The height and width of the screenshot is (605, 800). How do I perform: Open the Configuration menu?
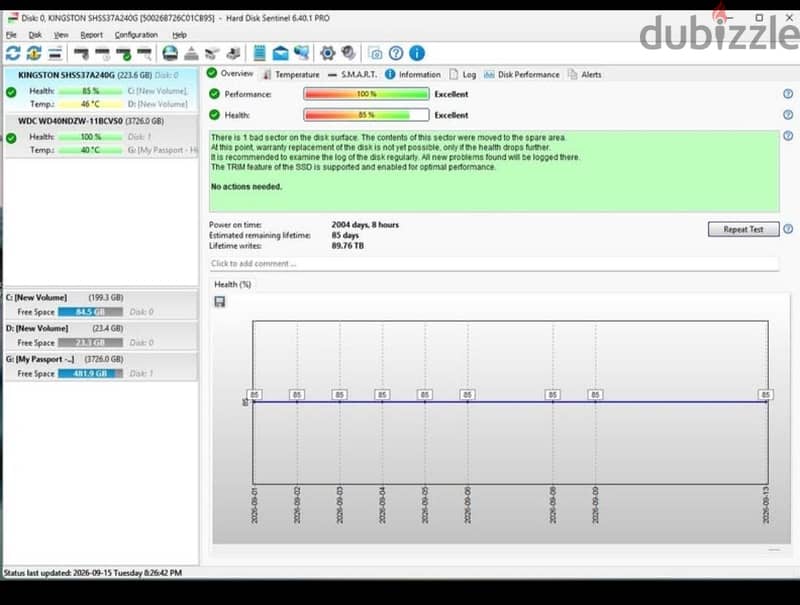click(x=136, y=35)
